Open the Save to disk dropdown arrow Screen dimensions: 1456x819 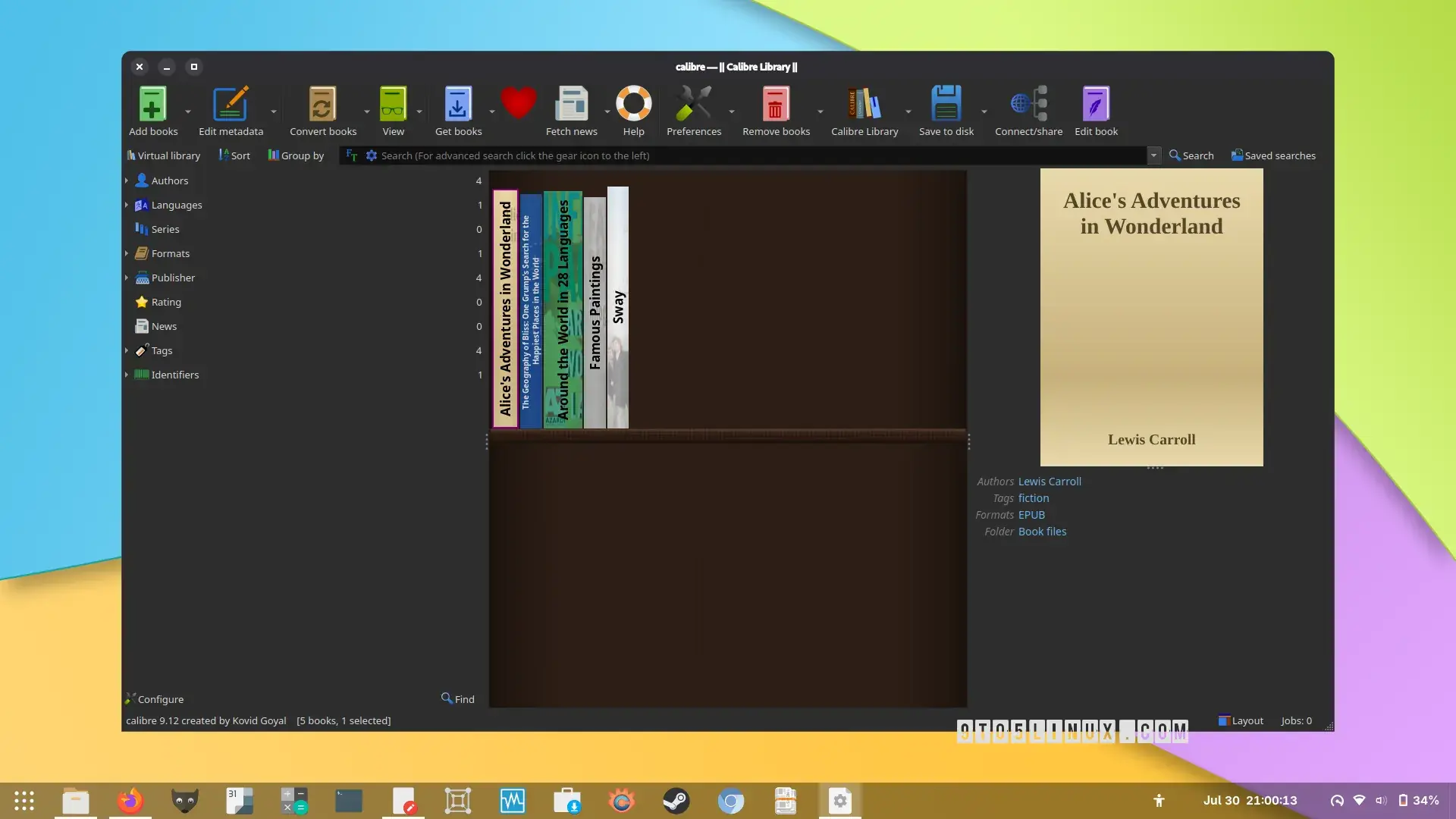[984, 111]
